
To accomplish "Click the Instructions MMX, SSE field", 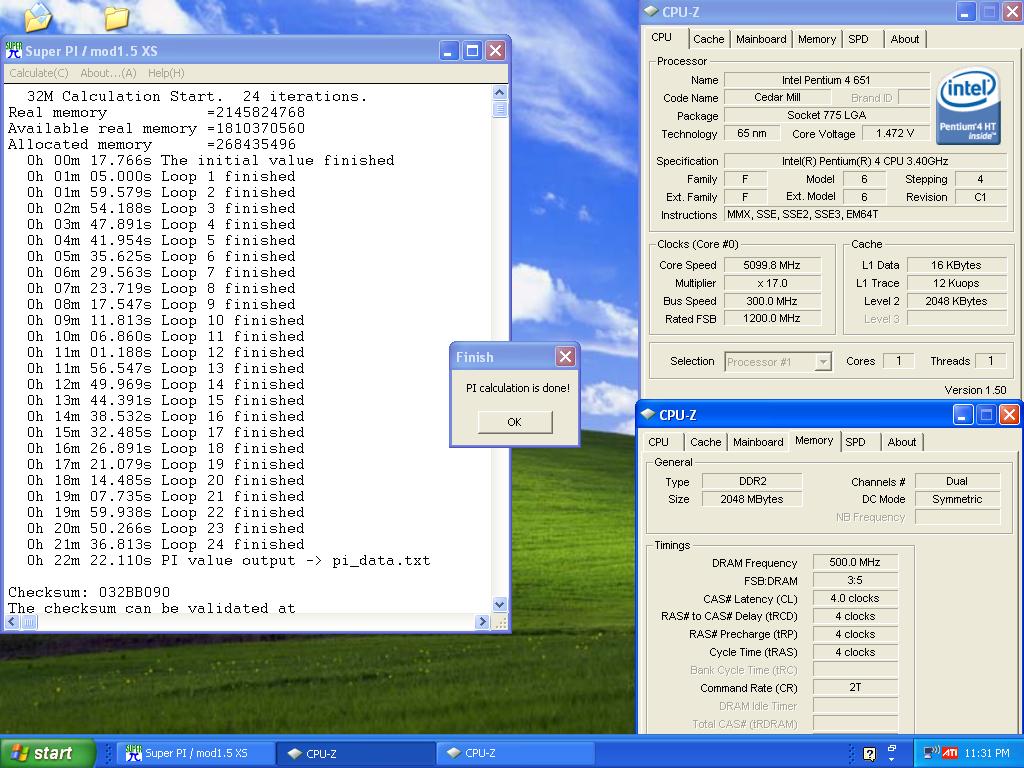I will tap(865, 214).
